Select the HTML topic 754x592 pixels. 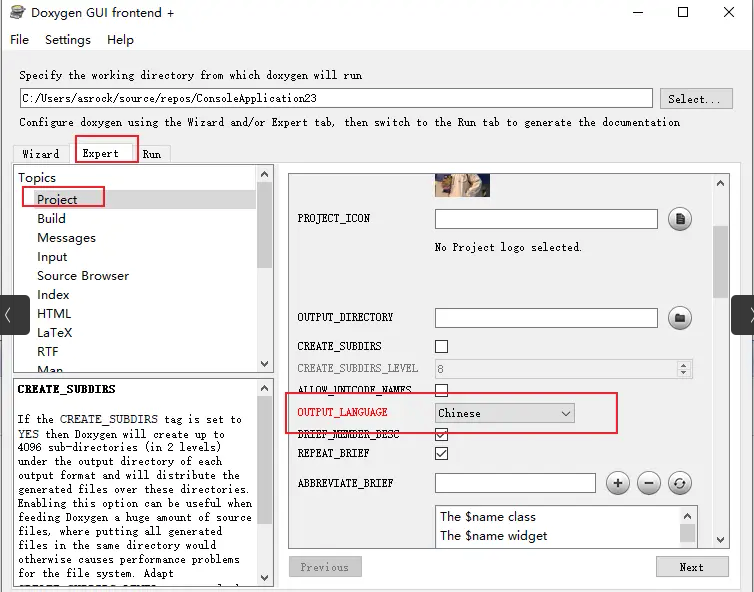54,314
